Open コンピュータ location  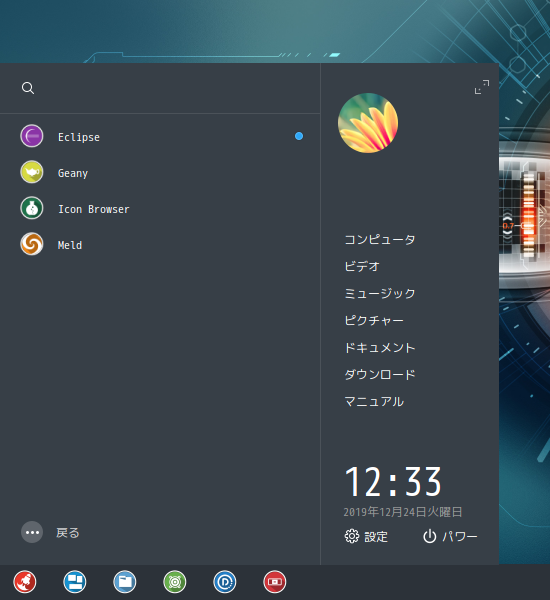coord(380,240)
